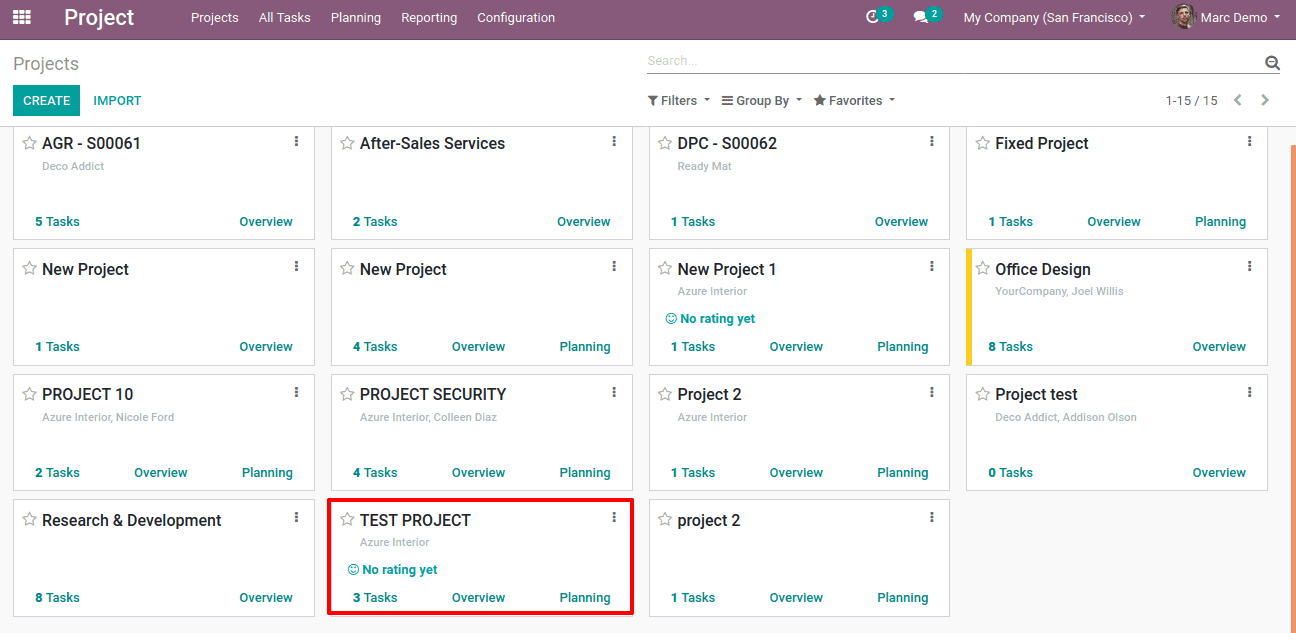Open 8 Tasks link on Research & Development
This screenshot has height=633, width=1296.
coord(57,598)
